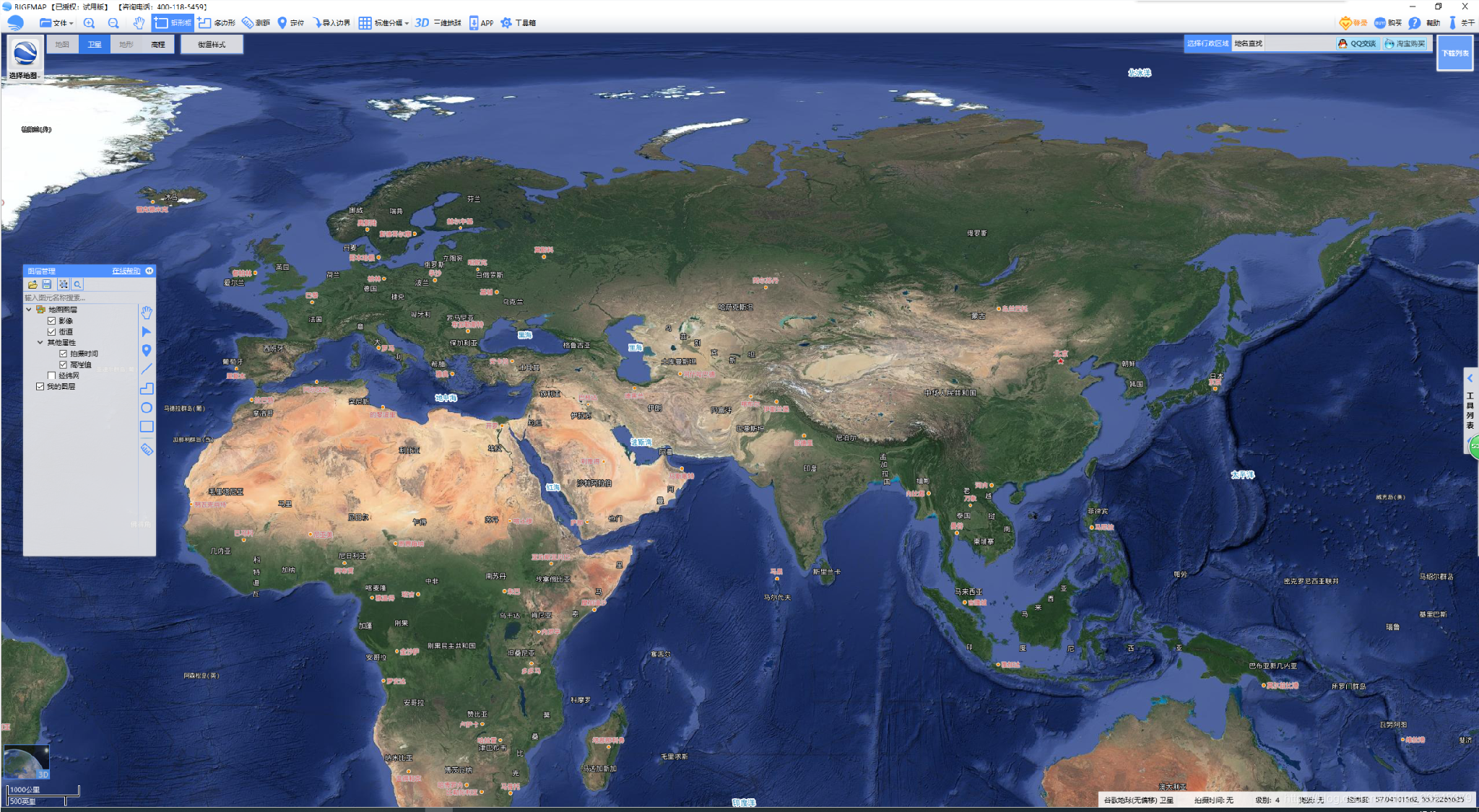This screenshot has height=812, width=1479.
Task: Pick the line drawing tool
Action: coord(147,370)
